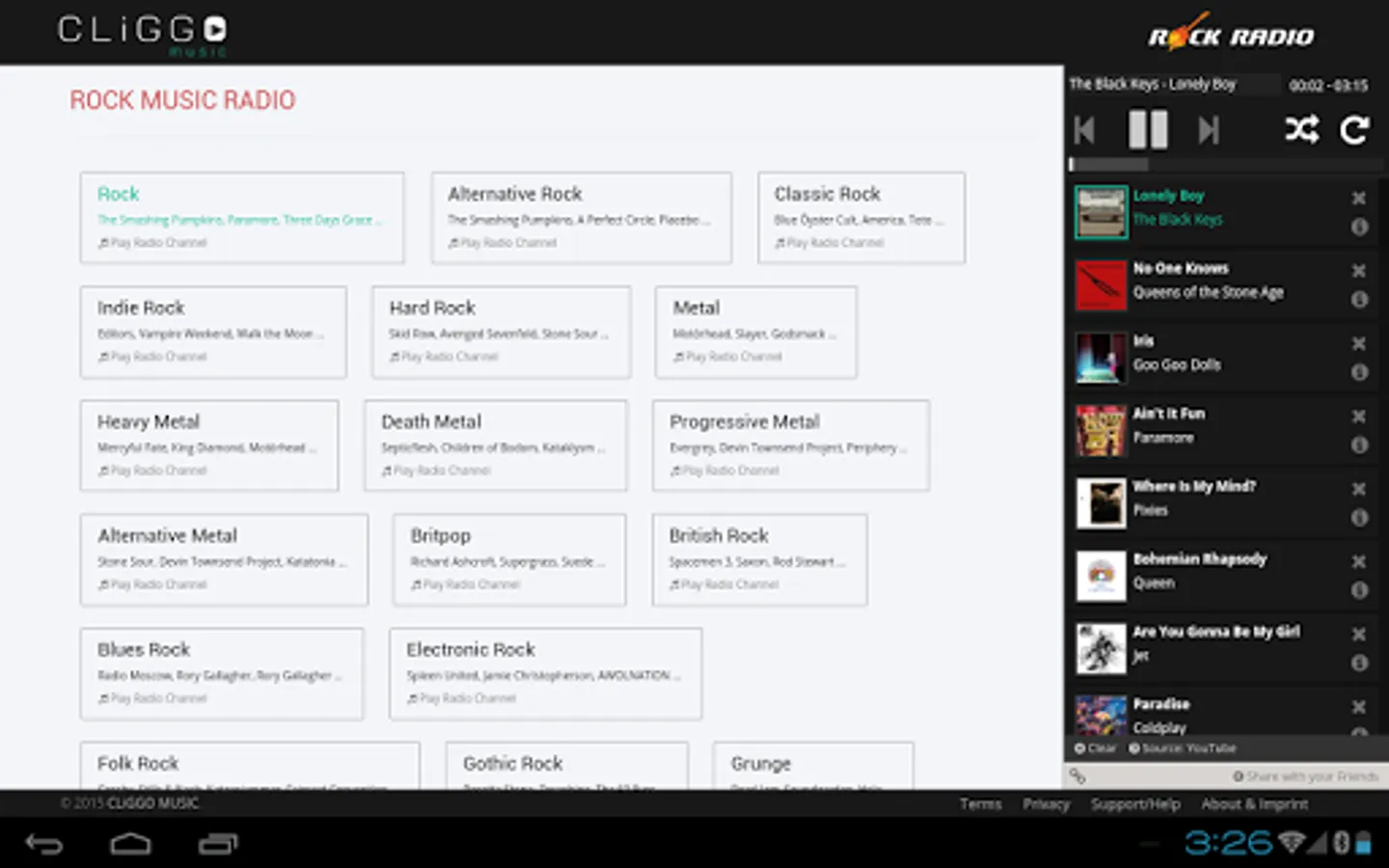
Task: Share with your friends
Action: click(1306, 776)
